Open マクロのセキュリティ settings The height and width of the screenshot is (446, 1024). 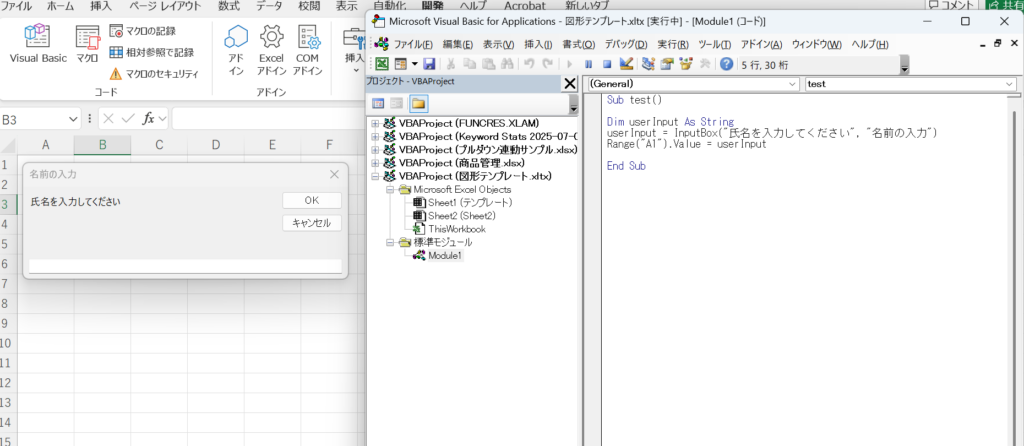point(153,74)
